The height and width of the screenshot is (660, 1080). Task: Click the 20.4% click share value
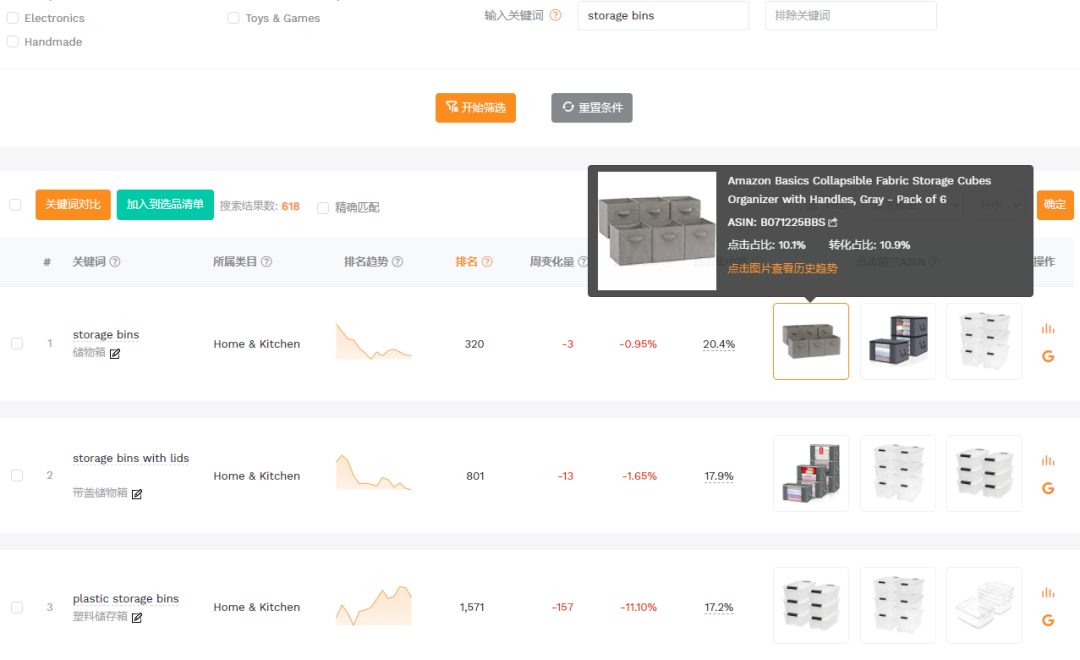click(x=719, y=344)
